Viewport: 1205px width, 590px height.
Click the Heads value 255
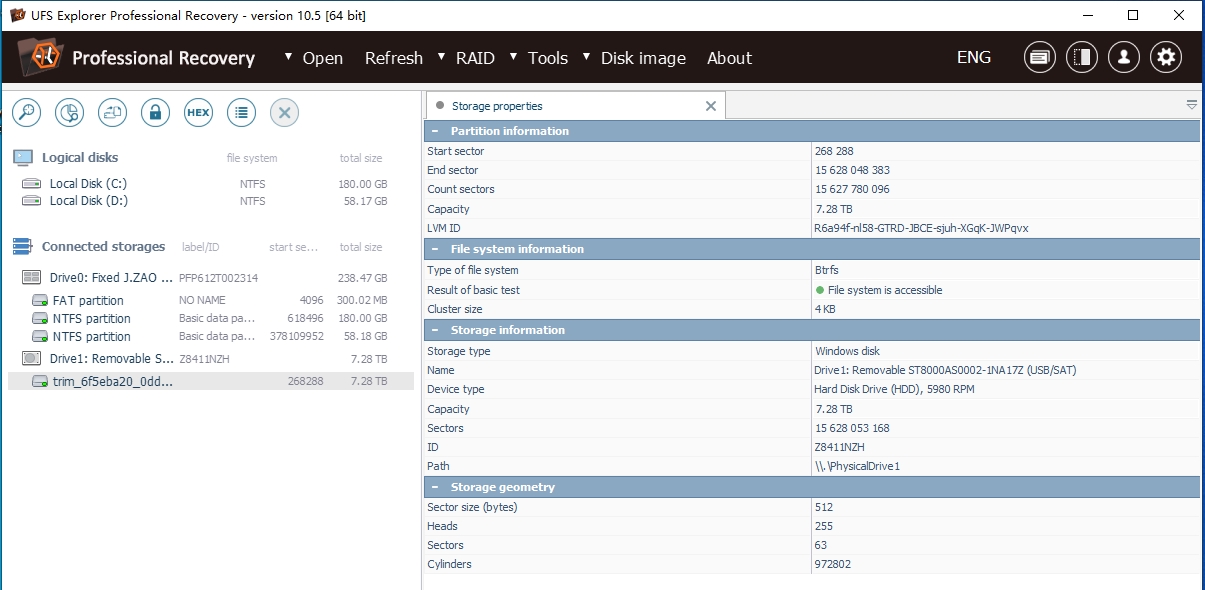click(824, 526)
